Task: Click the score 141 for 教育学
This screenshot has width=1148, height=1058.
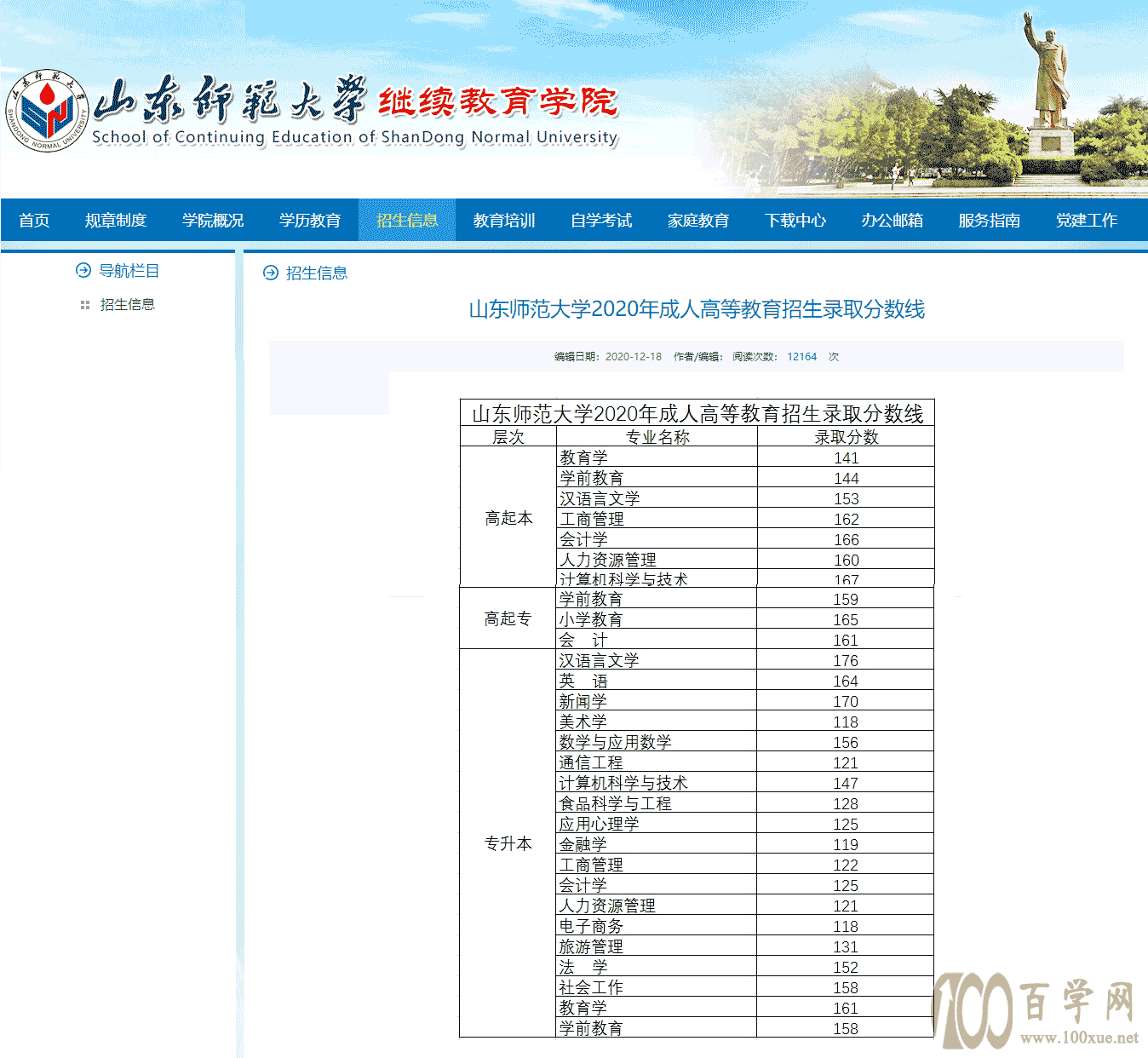Action: [x=847, y=457]
